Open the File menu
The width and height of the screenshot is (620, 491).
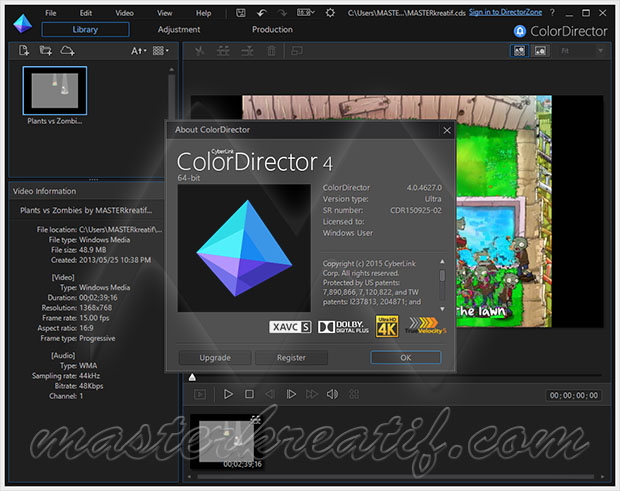click(x=51, y=13)
